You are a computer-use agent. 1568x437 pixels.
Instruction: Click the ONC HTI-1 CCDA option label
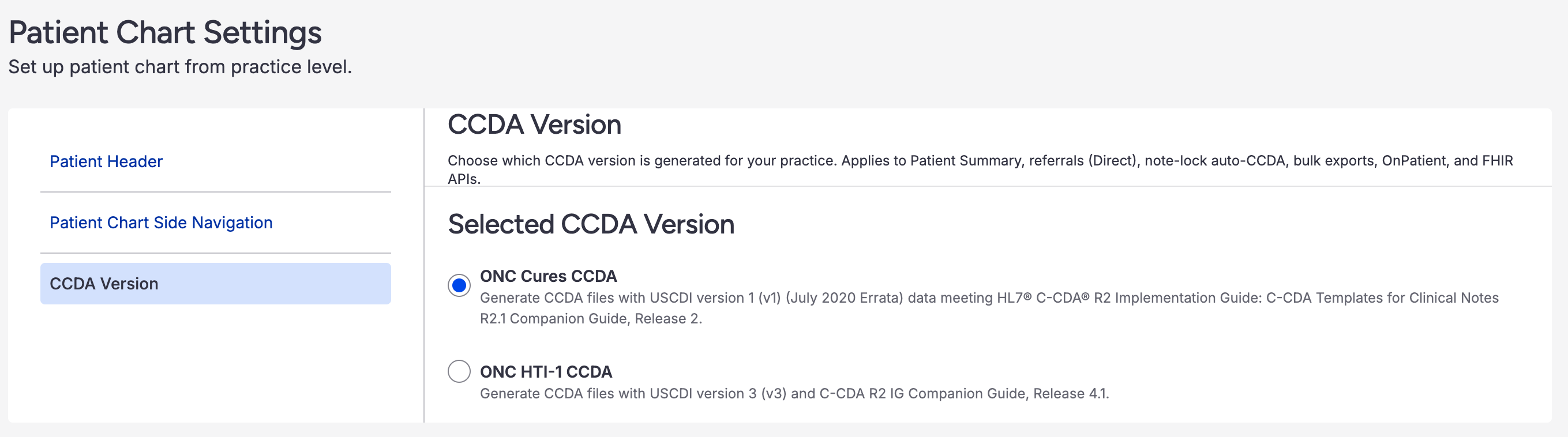click(x=545, y=372)
